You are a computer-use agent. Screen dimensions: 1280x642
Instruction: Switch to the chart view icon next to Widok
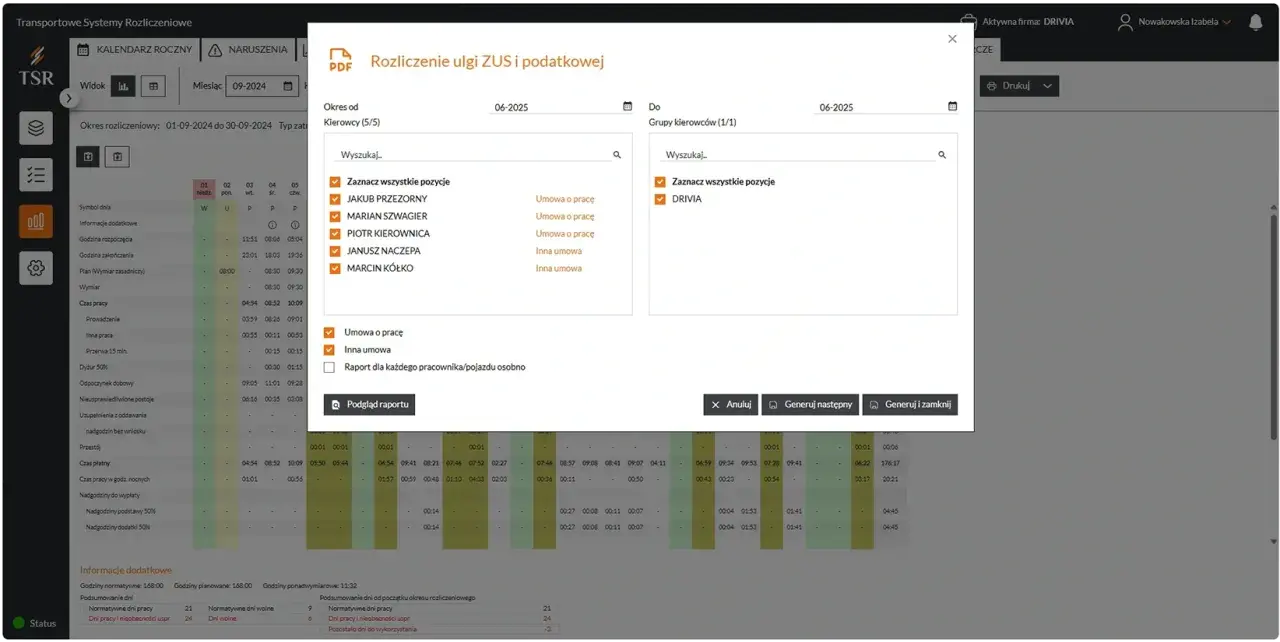coord(123,86)
